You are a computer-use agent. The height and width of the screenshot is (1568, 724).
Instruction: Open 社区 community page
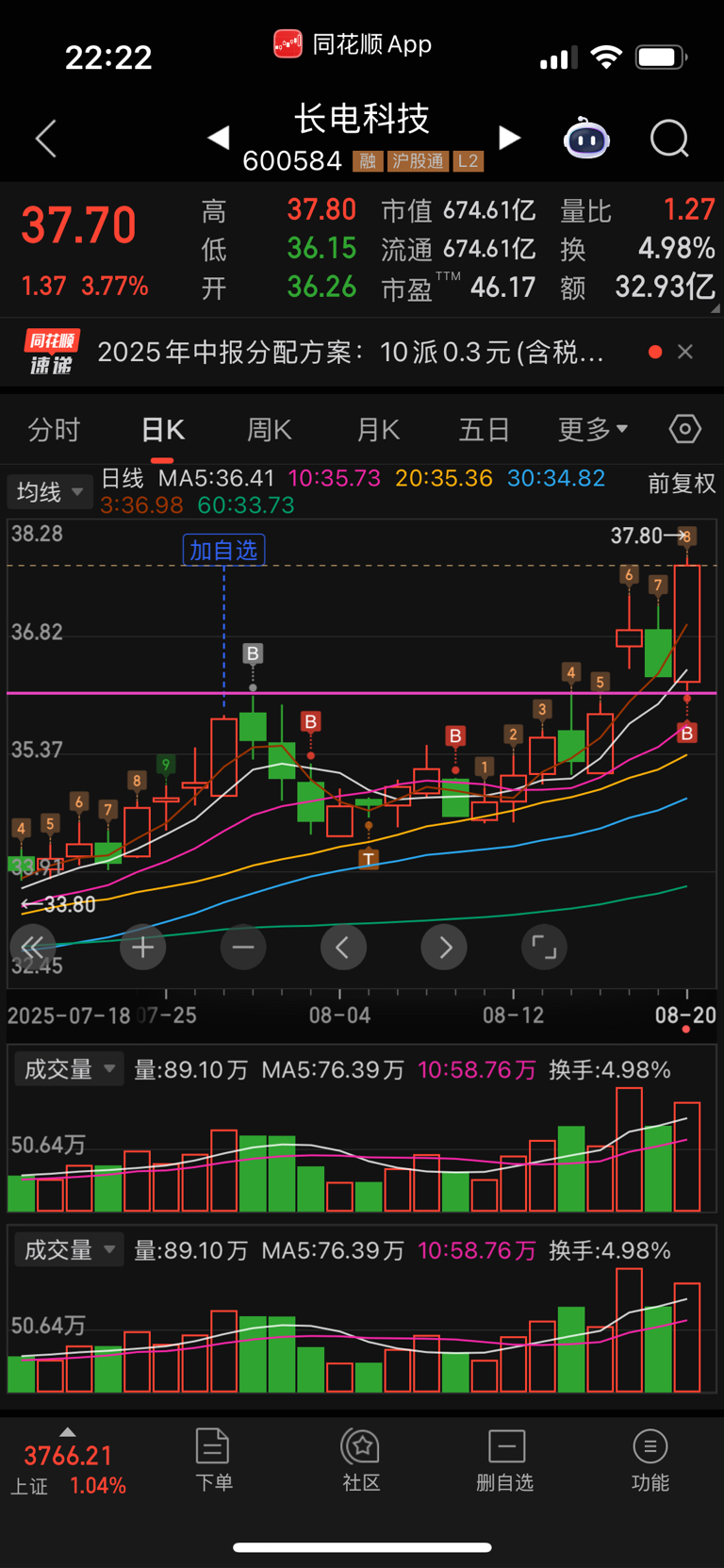coord(361,1461)
